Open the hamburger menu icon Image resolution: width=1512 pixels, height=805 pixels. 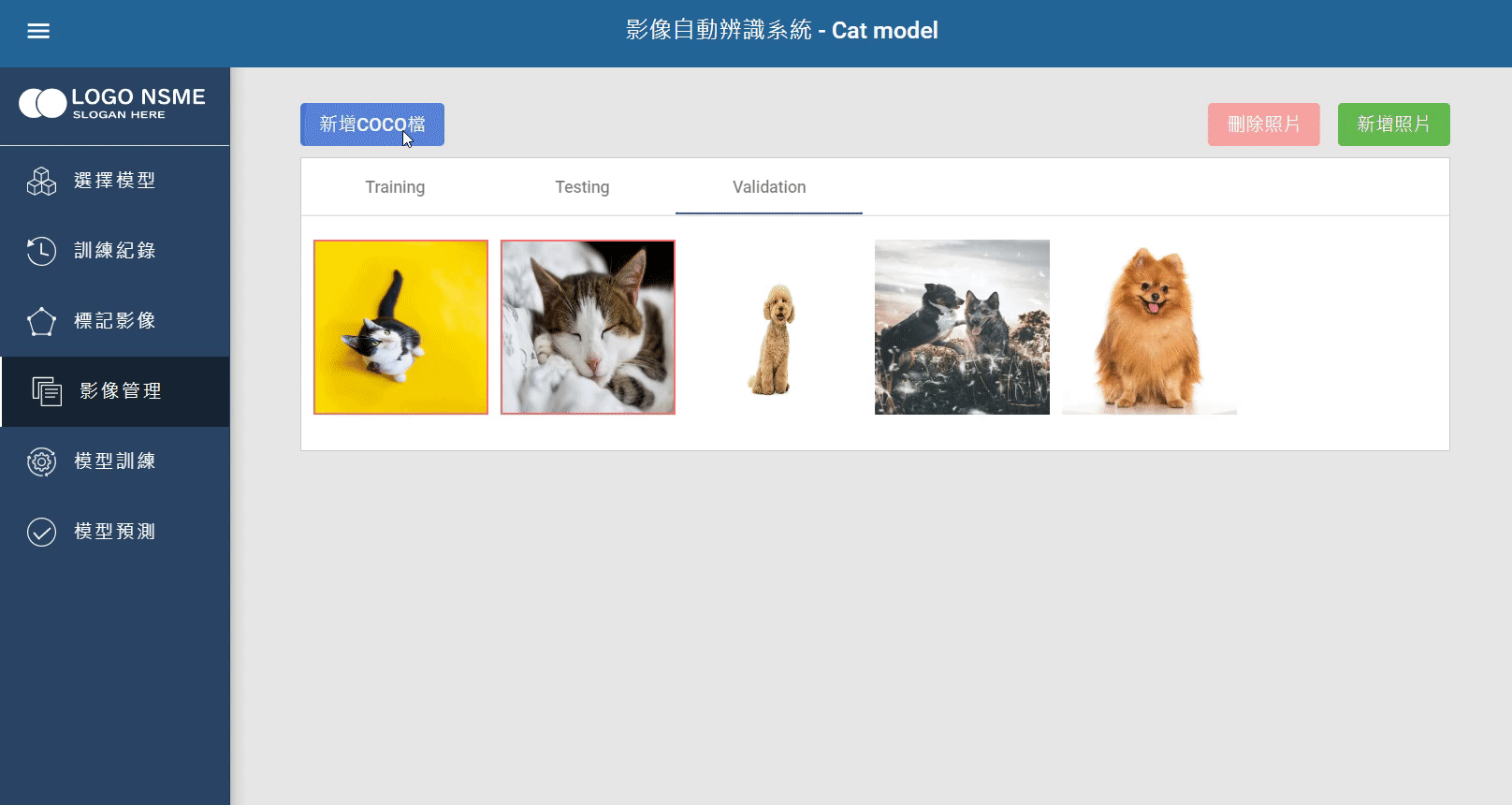tap(38, 31)
